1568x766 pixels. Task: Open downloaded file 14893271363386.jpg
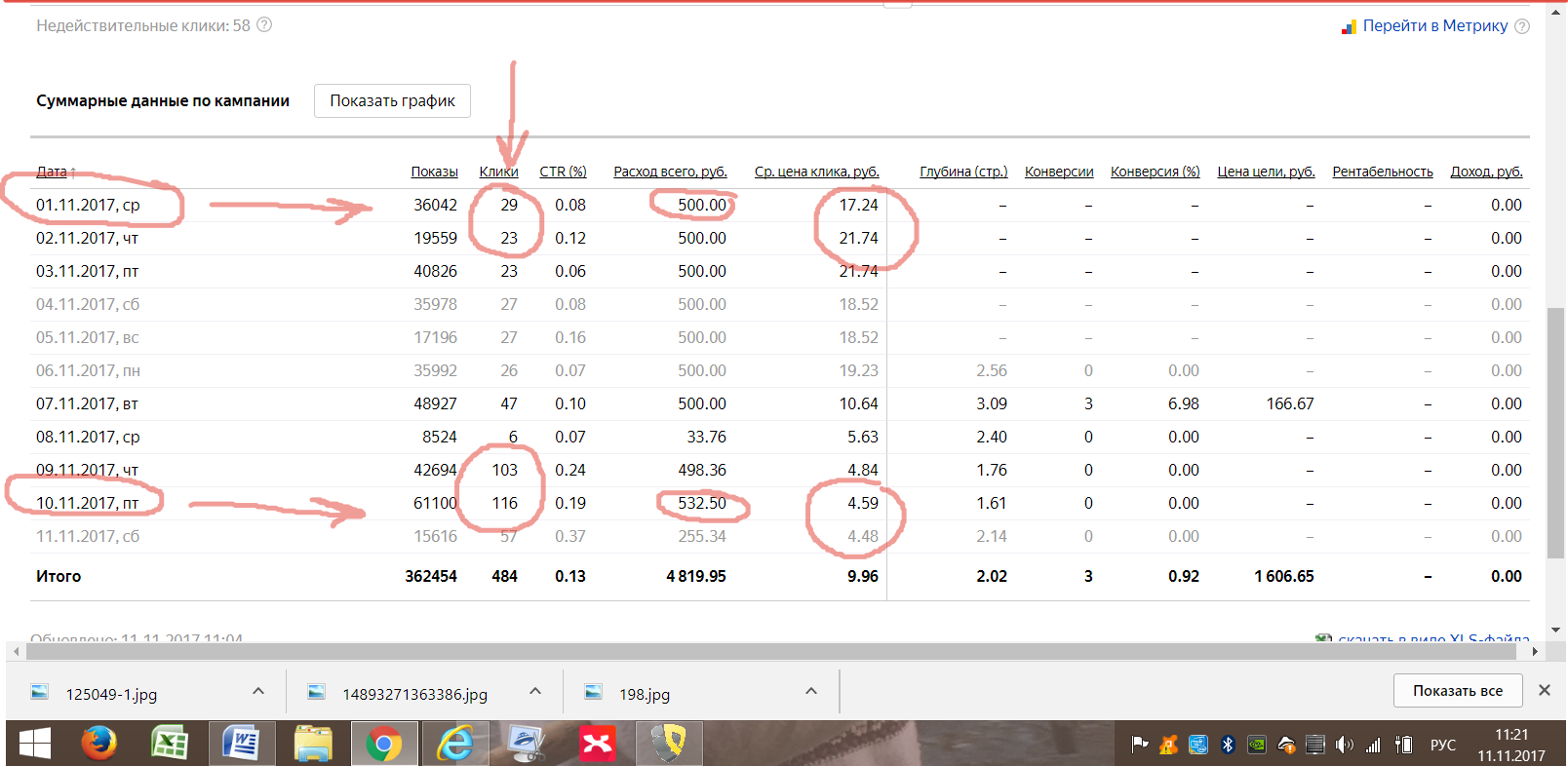click(414, 694)
